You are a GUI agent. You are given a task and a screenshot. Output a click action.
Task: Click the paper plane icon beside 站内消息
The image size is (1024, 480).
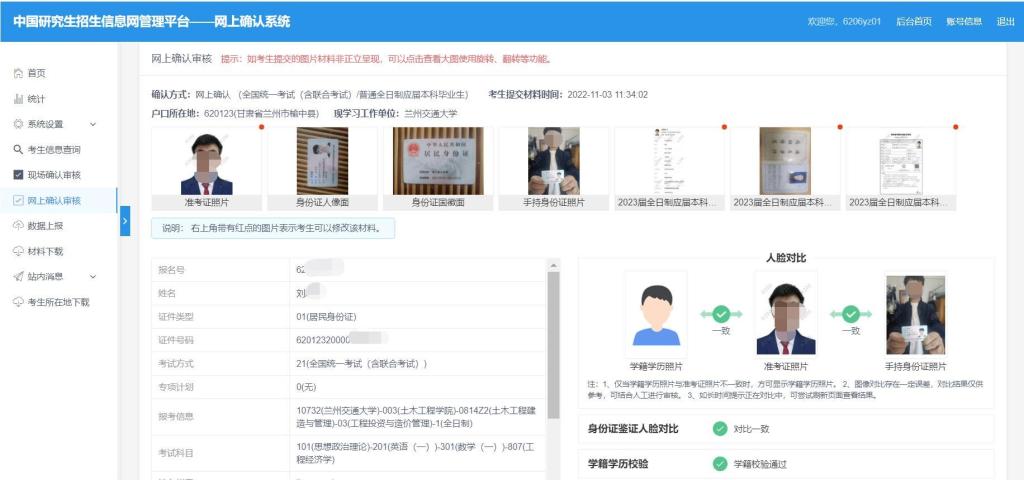(x=18, y=276)
